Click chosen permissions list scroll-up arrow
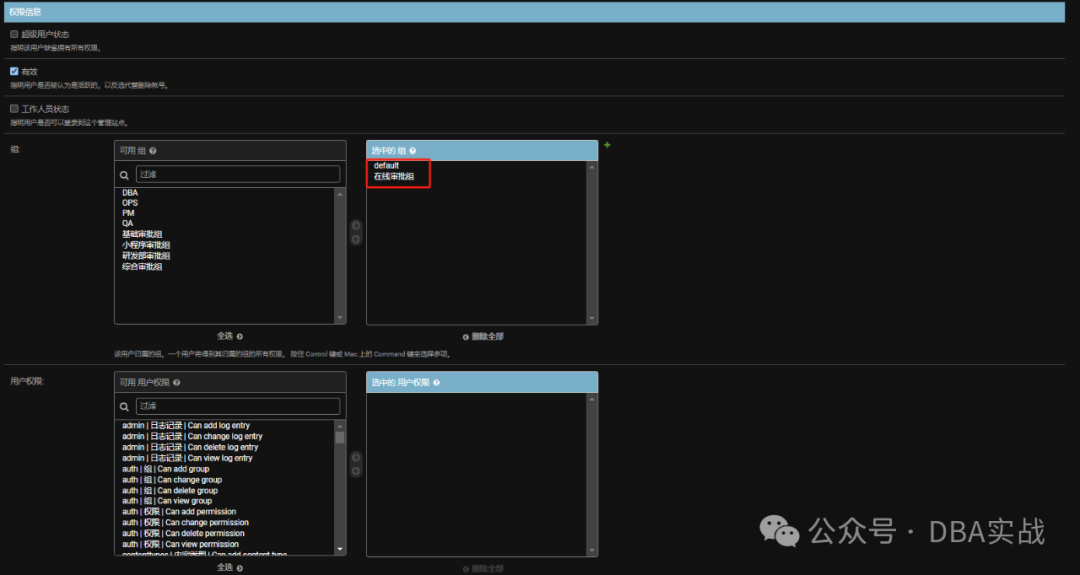 point(592,399)
